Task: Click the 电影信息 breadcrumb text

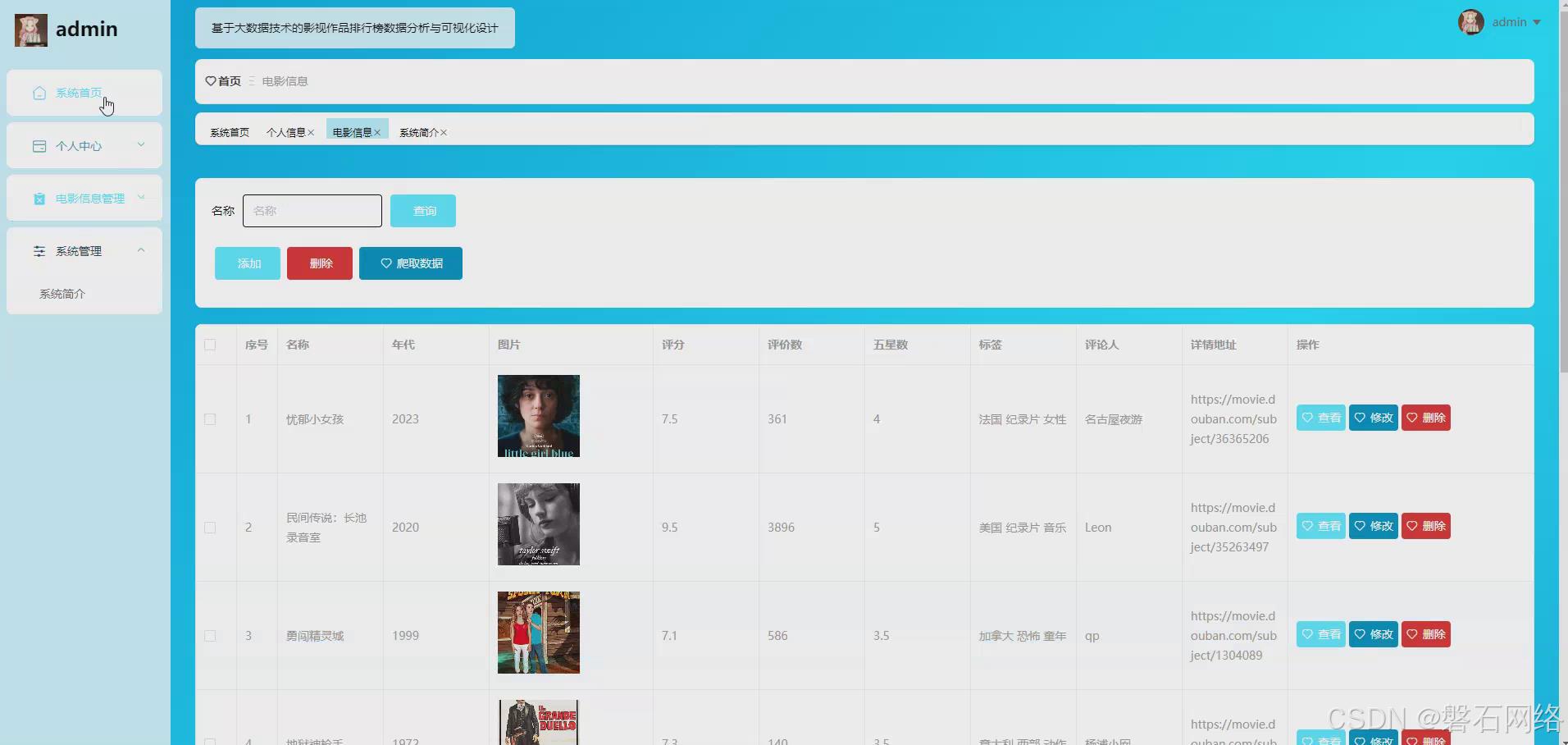Action: click(x=285, y=81)
